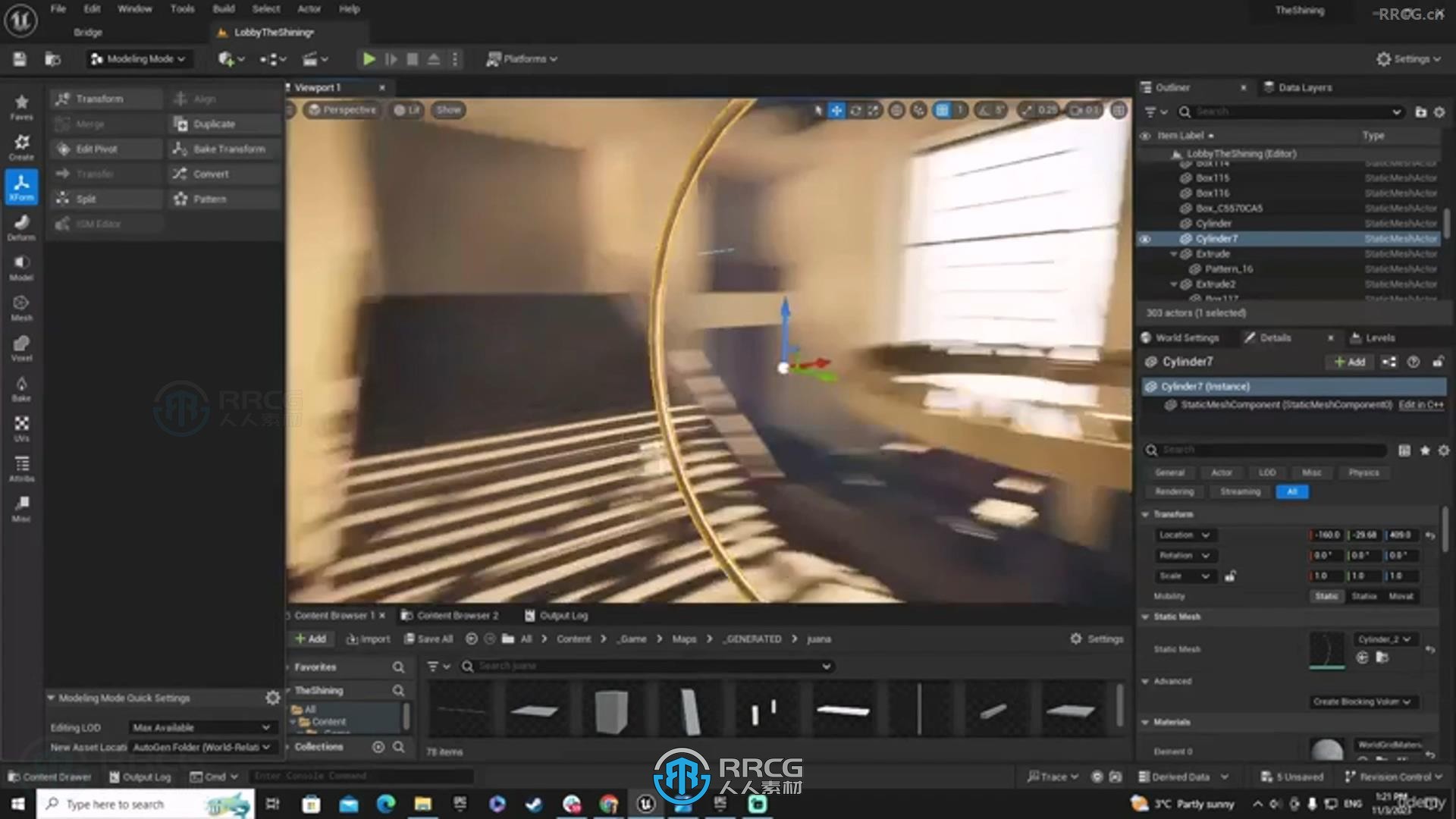The height and width of the screenshot is (819, 1456).
Task: Open the Modeling Mode dropdown
Action: click(138, 59)
